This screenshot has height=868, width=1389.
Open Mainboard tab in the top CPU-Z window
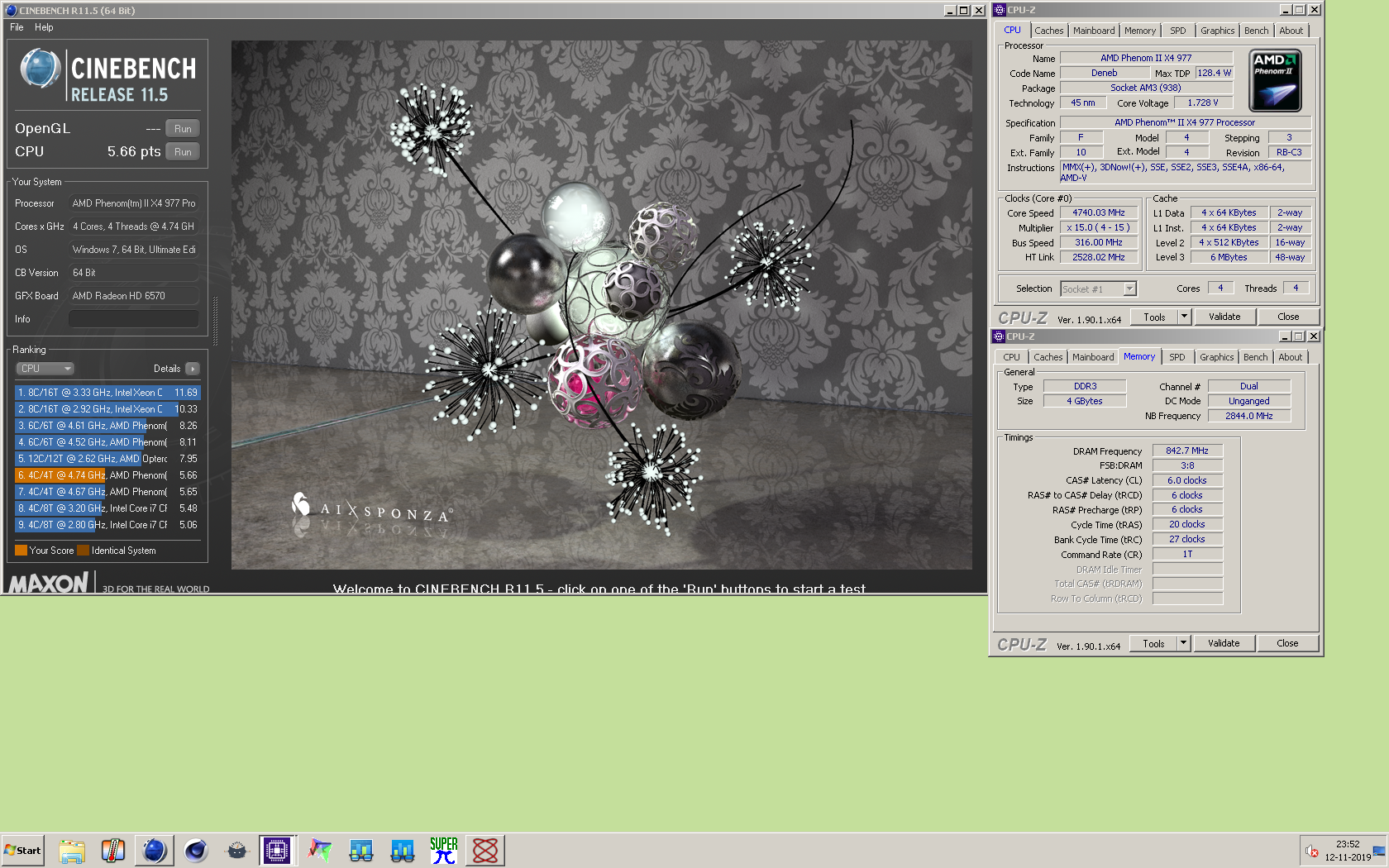pyautogui.click(x=1094, y=31)
